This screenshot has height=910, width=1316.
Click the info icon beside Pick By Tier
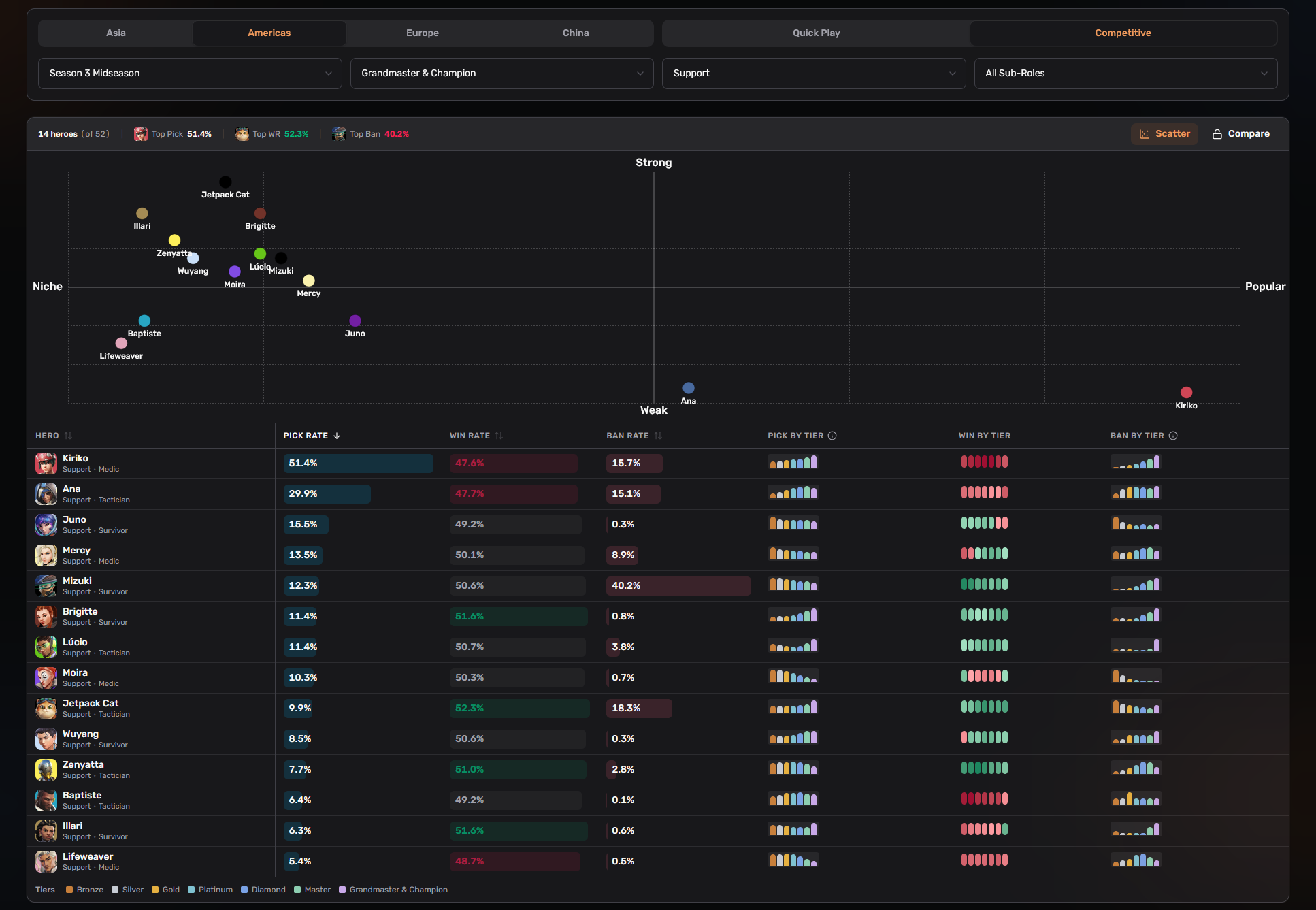click(x=832, y=436)
